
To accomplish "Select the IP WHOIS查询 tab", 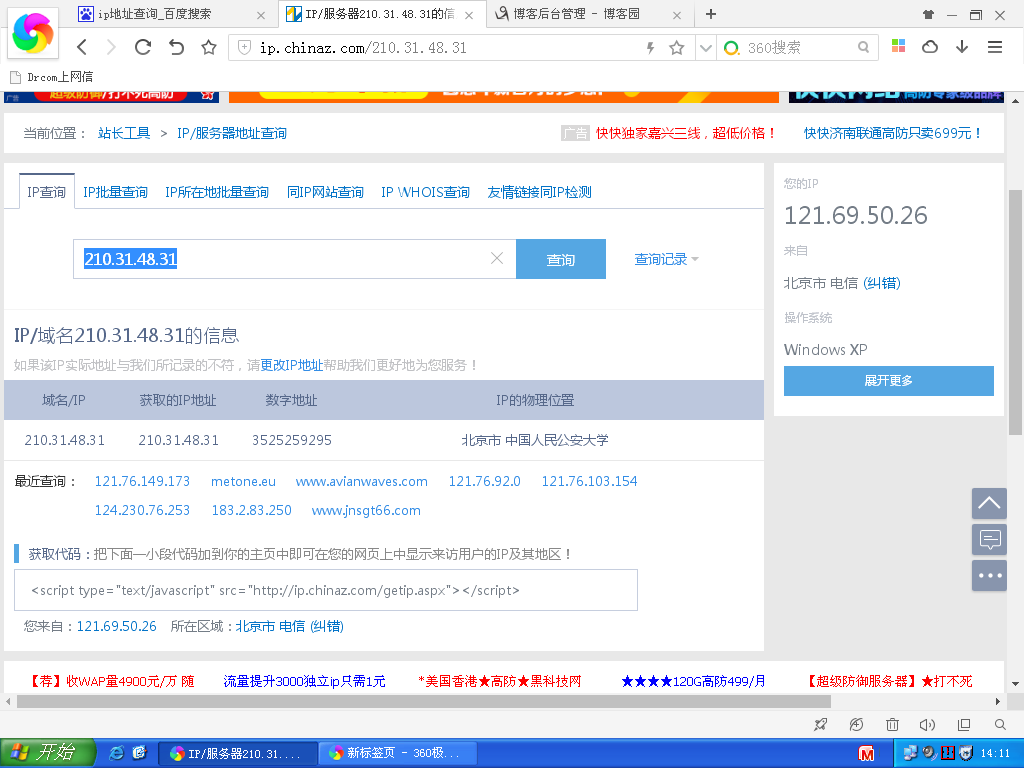I will 425,192.
